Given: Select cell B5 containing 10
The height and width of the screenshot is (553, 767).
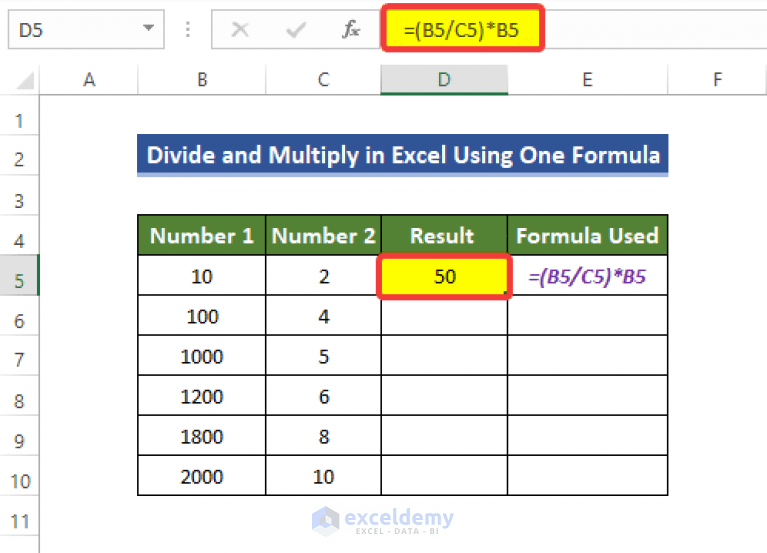Looking at the screenshot, I should tap(202, 276).
